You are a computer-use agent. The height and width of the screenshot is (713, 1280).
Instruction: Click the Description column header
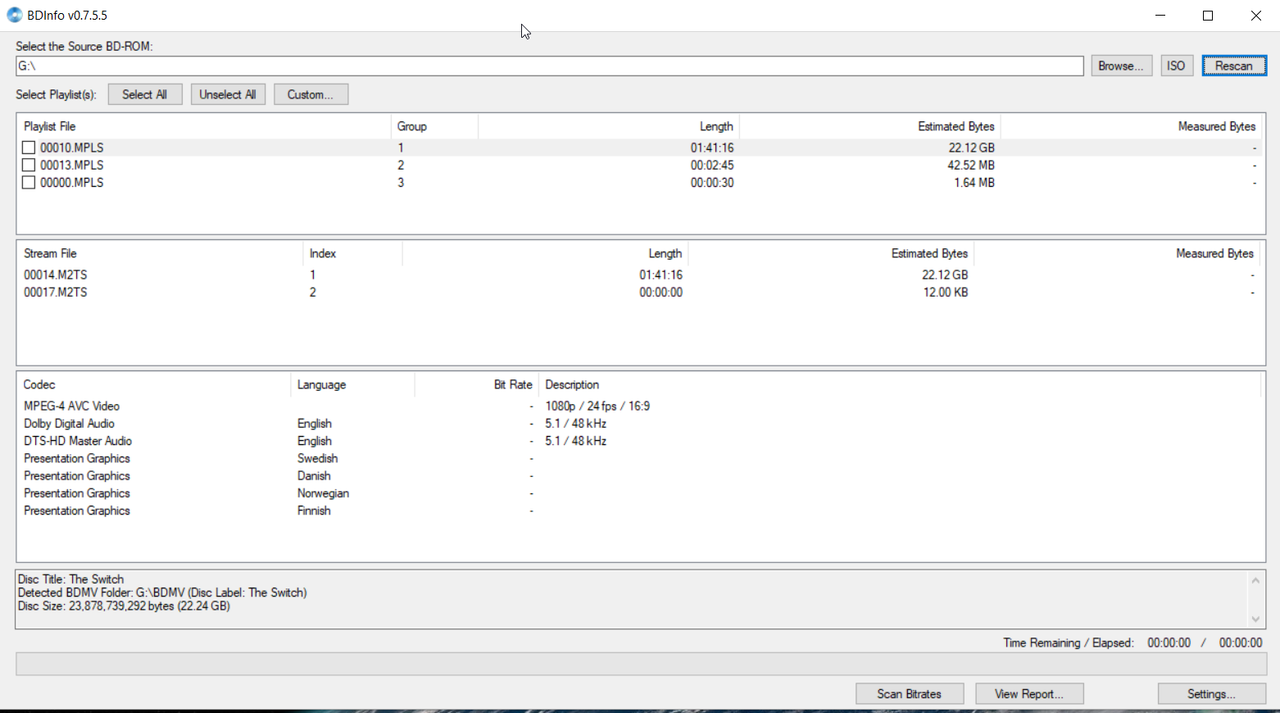[x=899, y=385]
